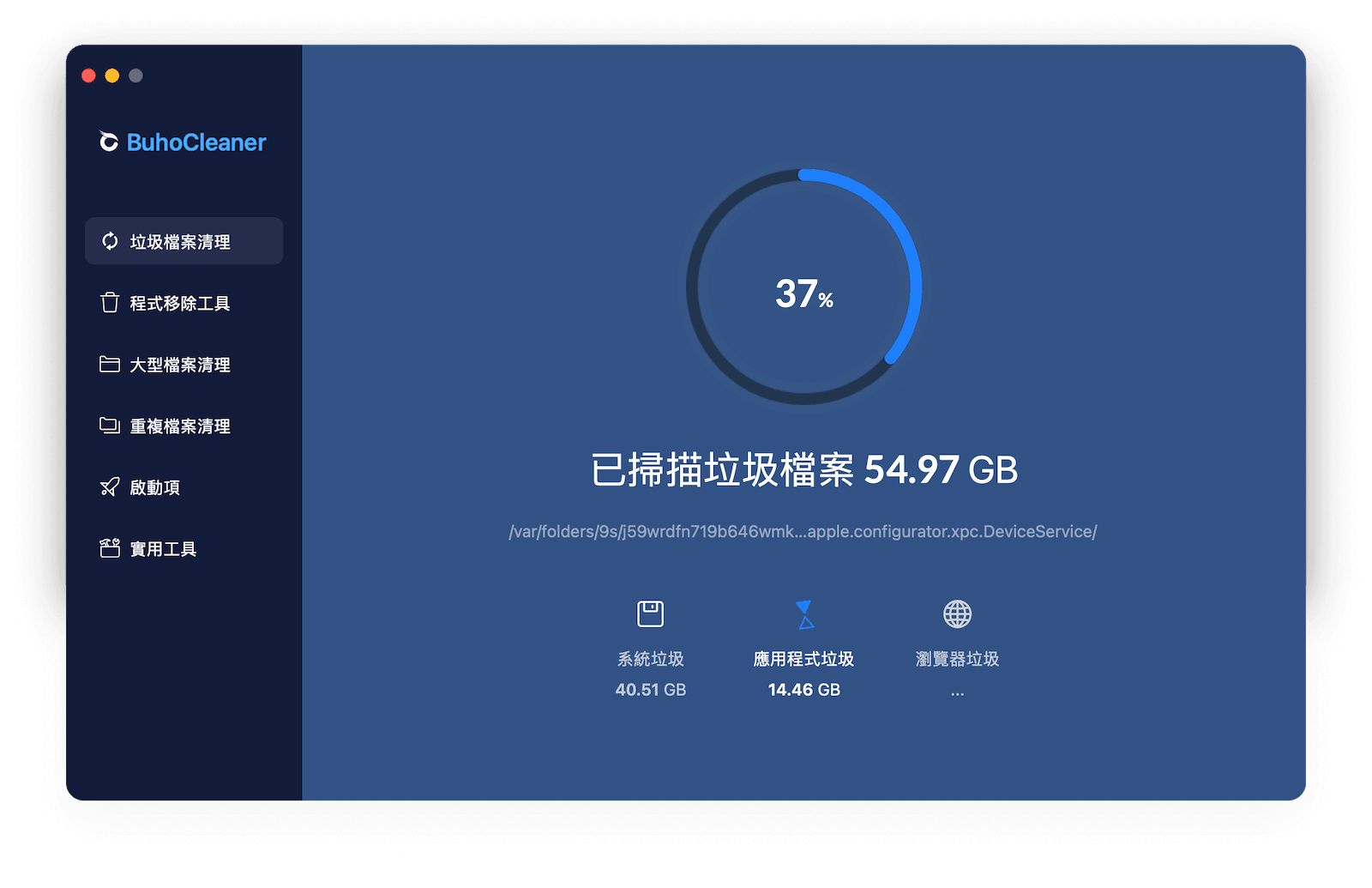
Task: Click the /var/folders scanning path text
Action: [x=803, y=532]
